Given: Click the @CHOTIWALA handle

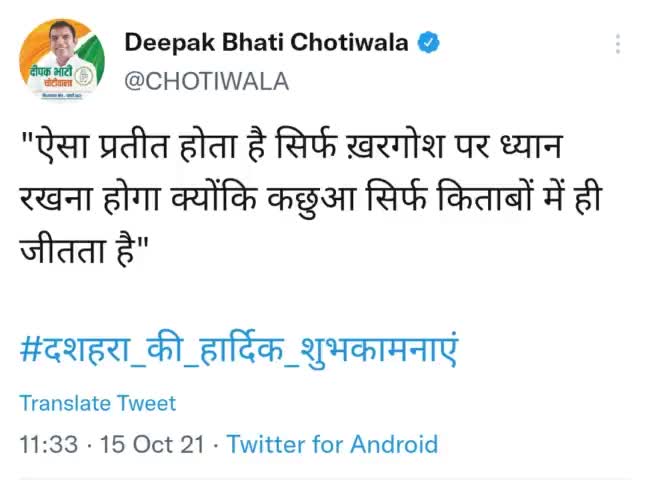Looking at the screenshot, I should coord(206,82).
